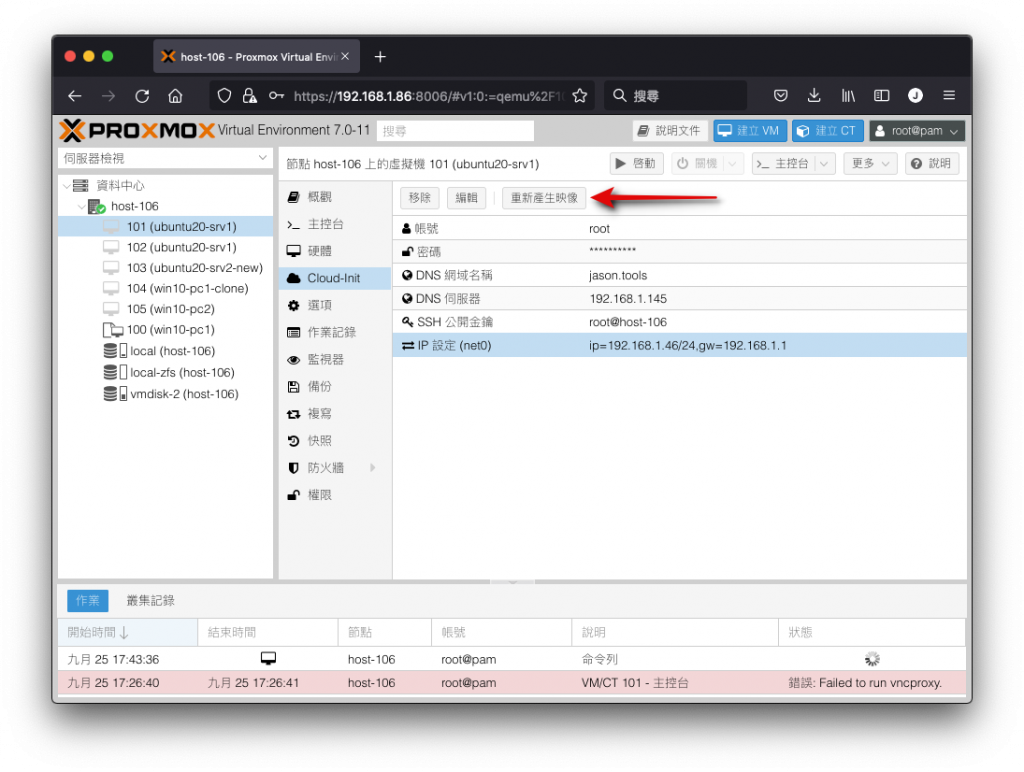Open the Pocket save icon
The width and height of the screenshot is (1024, 772).
[780, 96]
